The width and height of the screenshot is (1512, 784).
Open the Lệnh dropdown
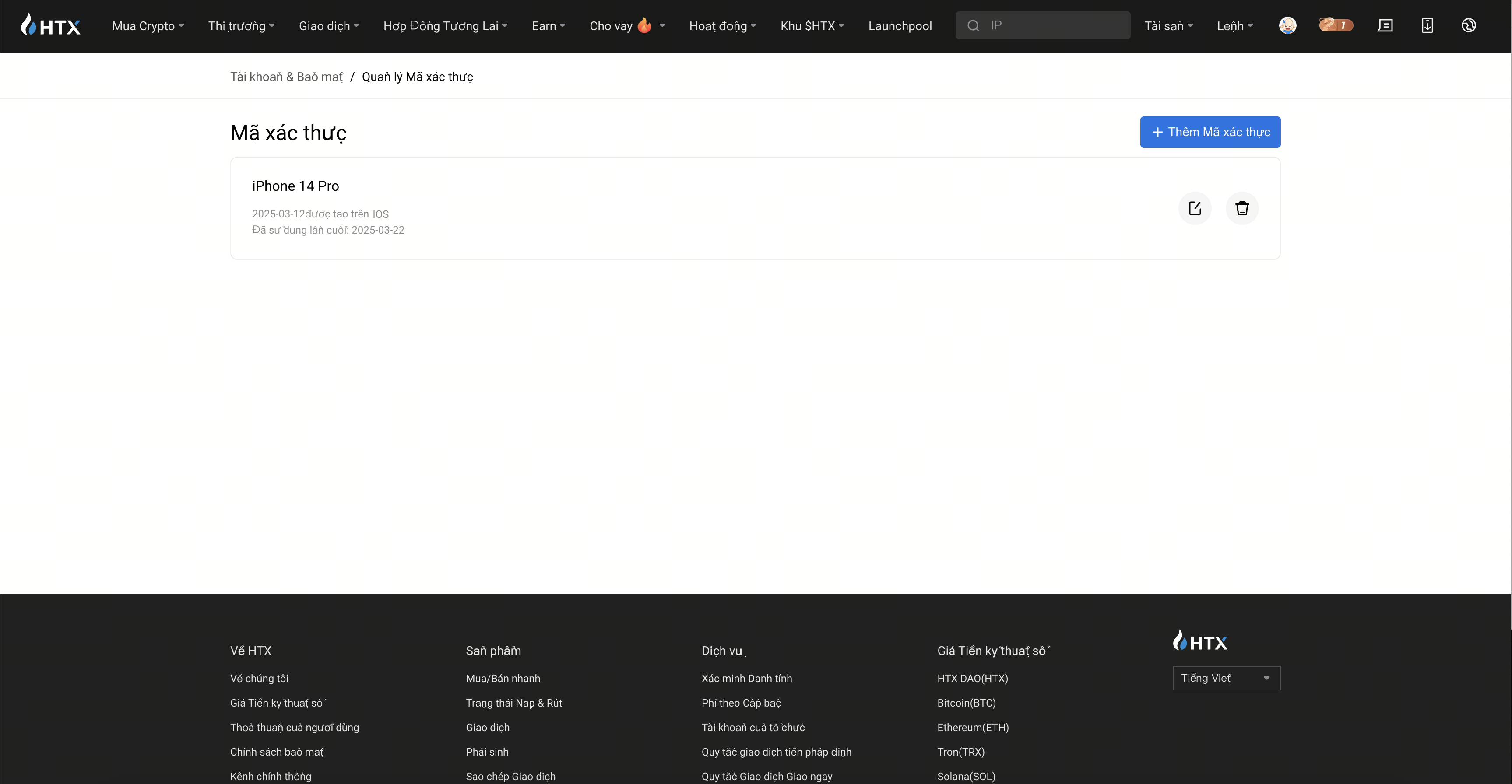1235,26
